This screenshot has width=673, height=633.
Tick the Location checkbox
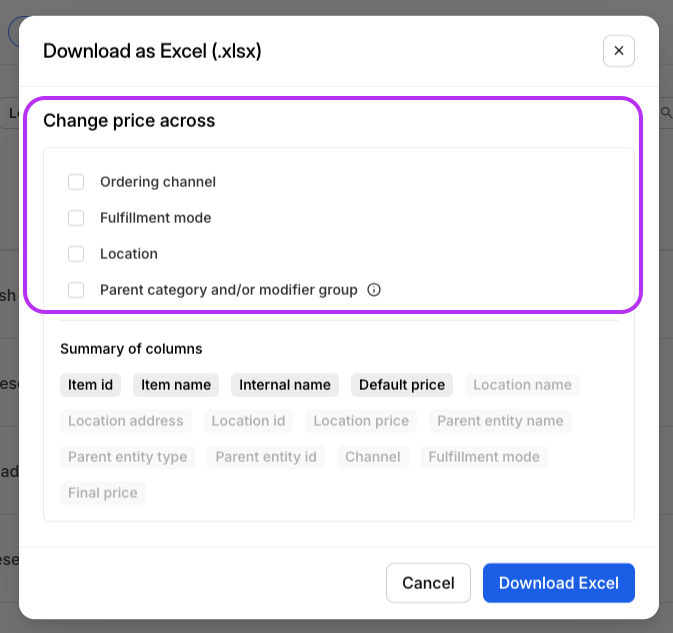[76, 254]
